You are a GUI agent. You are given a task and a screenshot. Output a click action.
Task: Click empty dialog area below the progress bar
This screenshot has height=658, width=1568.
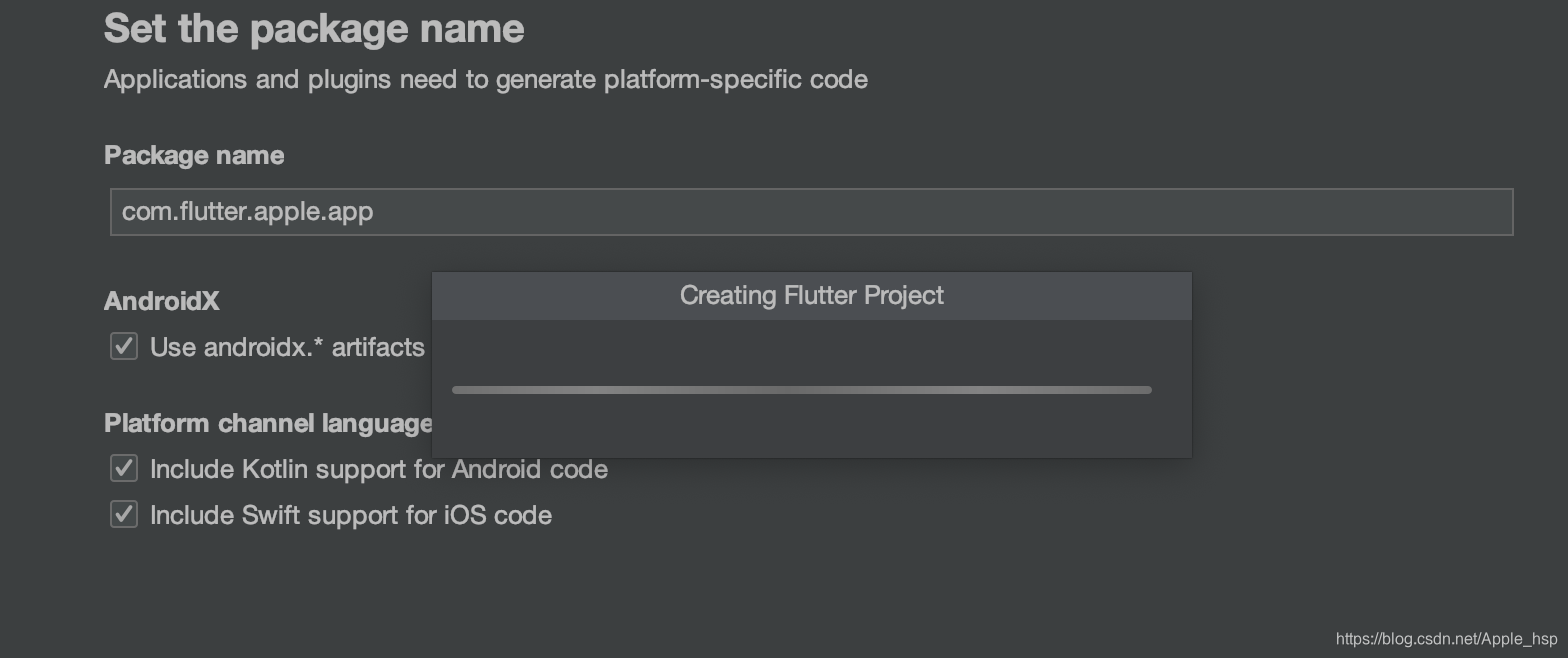pyautogui.click(x=811, y=428)
